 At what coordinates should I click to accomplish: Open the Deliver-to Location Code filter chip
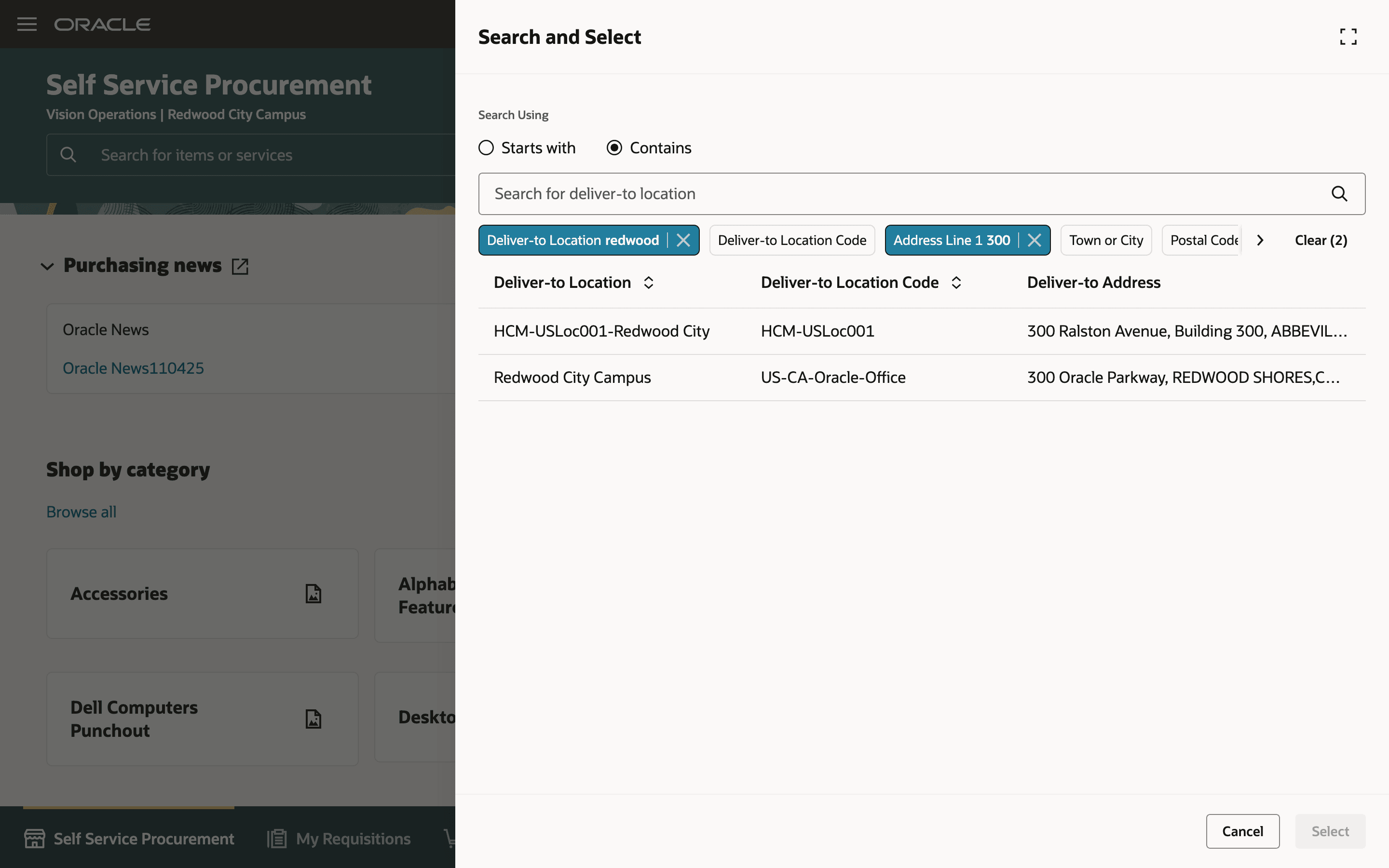click(791, 240)
